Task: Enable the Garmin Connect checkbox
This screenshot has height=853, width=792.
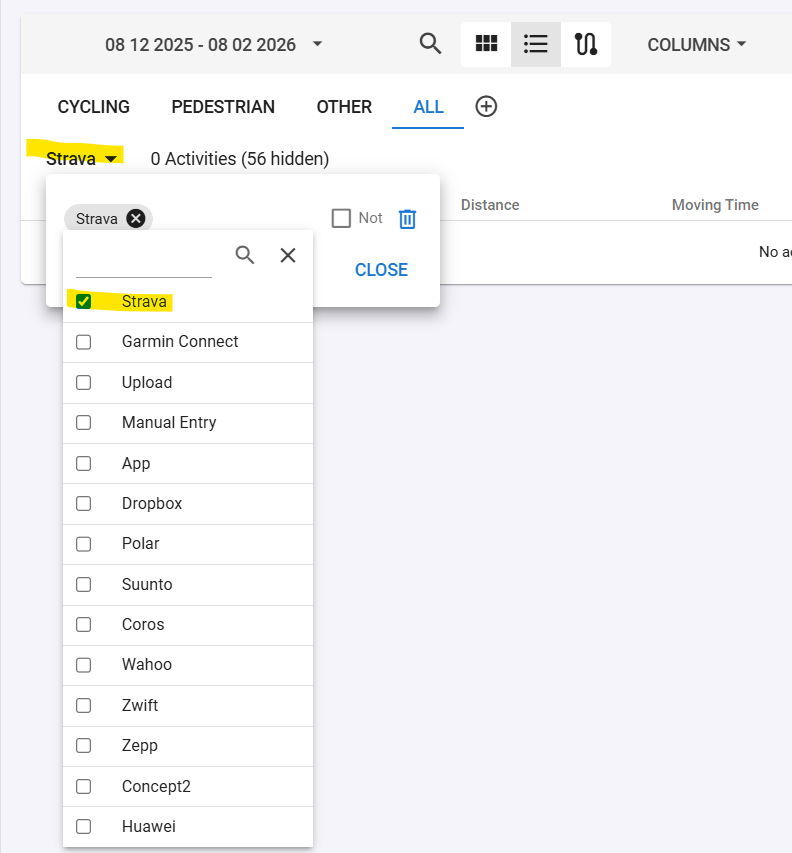Action: tap(84, 342)
